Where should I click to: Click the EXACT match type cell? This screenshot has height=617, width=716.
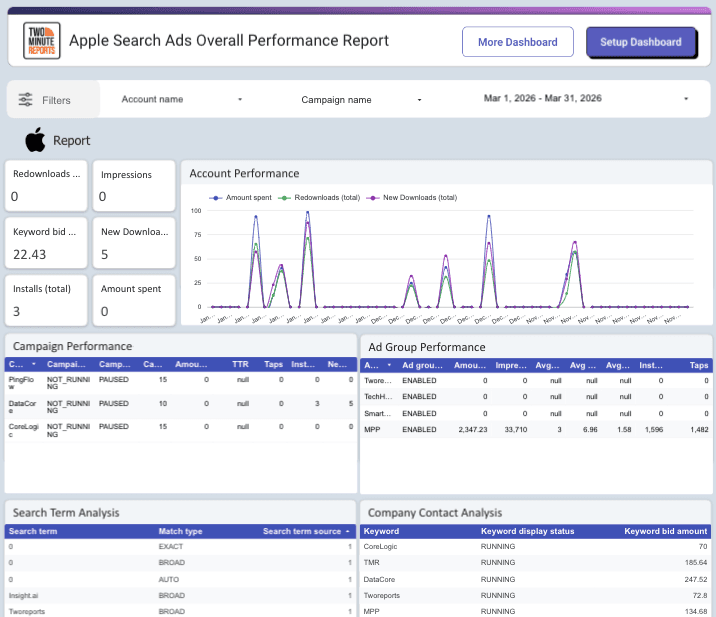pos(171,546)
